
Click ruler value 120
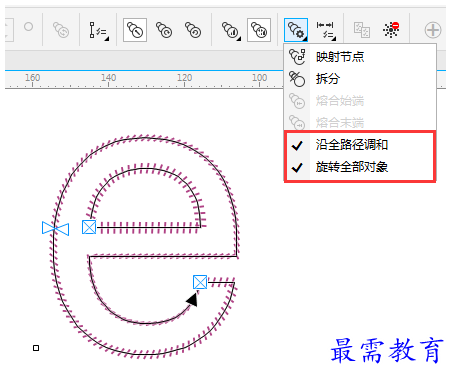(x=184, y=78)
